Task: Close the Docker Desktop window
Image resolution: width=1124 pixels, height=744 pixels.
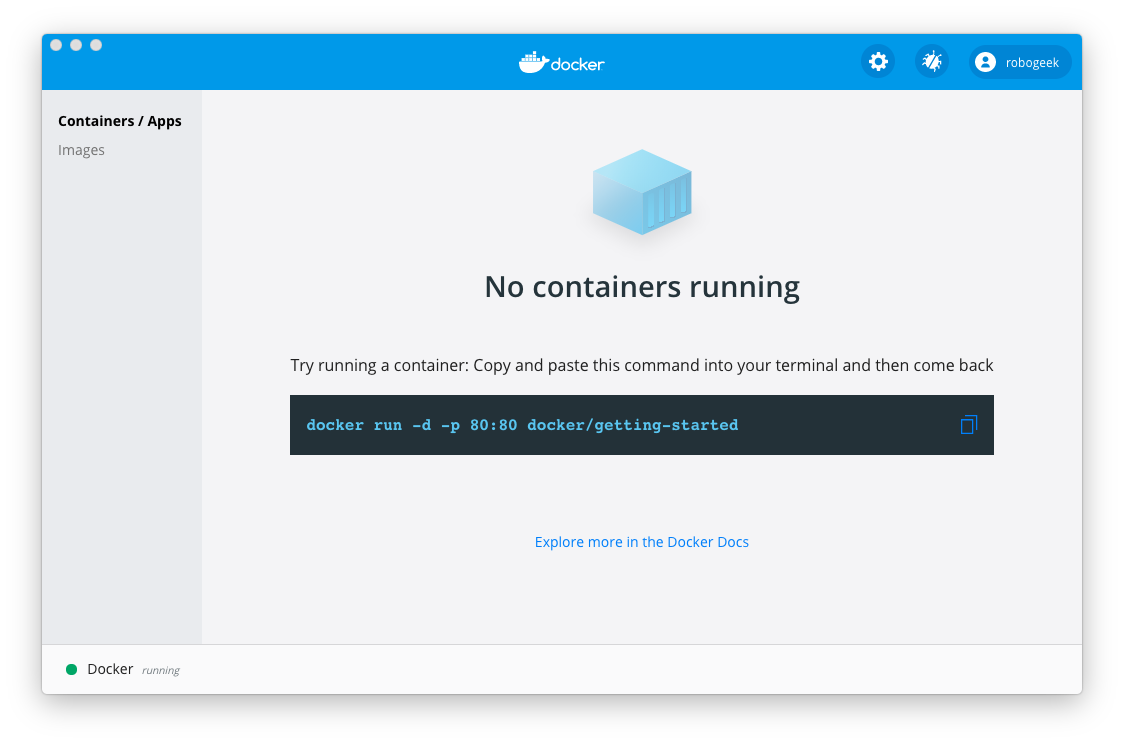Action: coord(56,45)
